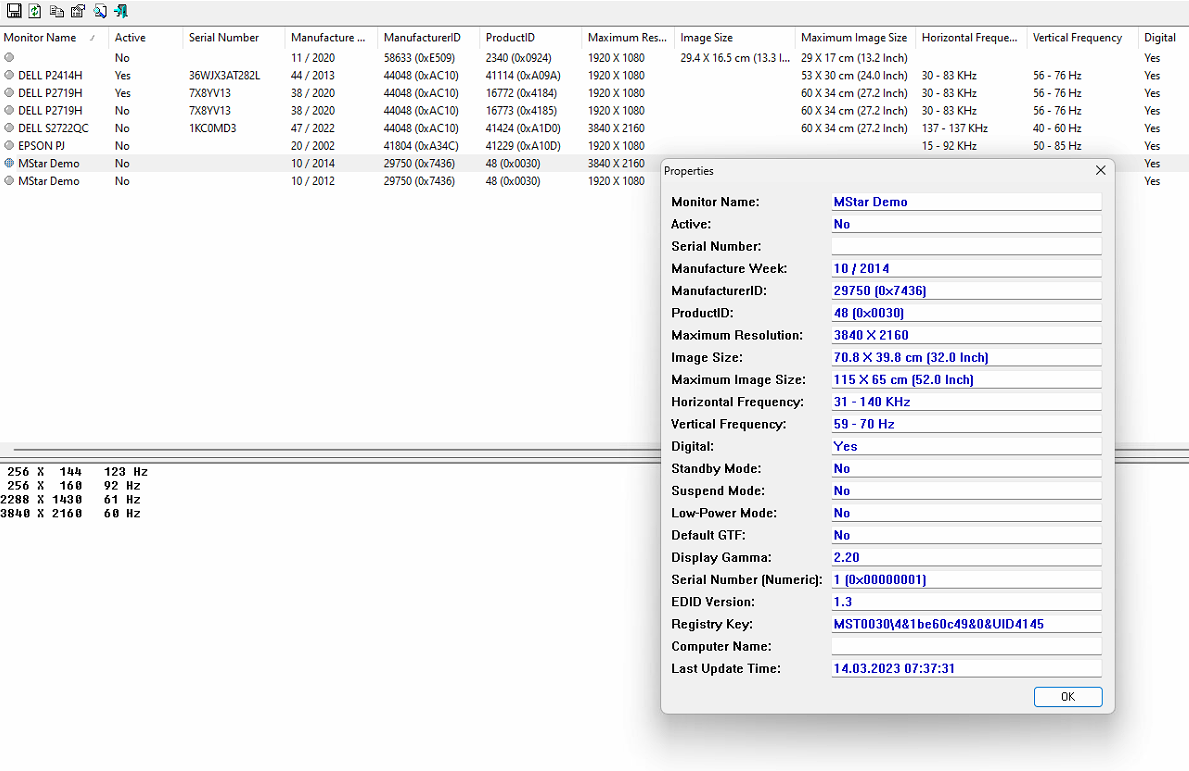Image resolution: width=1189 pixels, height=771 pixels.
Task: Sort by the Digital column header
Action: pos(1163,37)
